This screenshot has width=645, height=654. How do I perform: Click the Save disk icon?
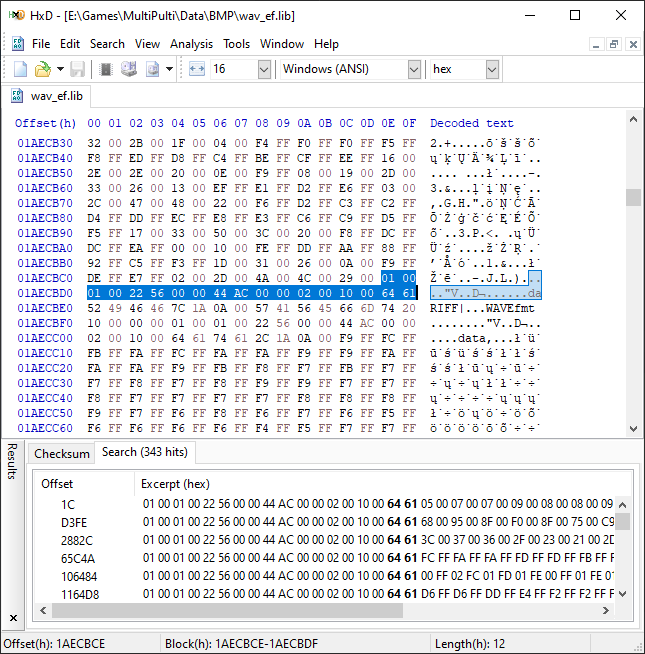(x=77, y=69)
